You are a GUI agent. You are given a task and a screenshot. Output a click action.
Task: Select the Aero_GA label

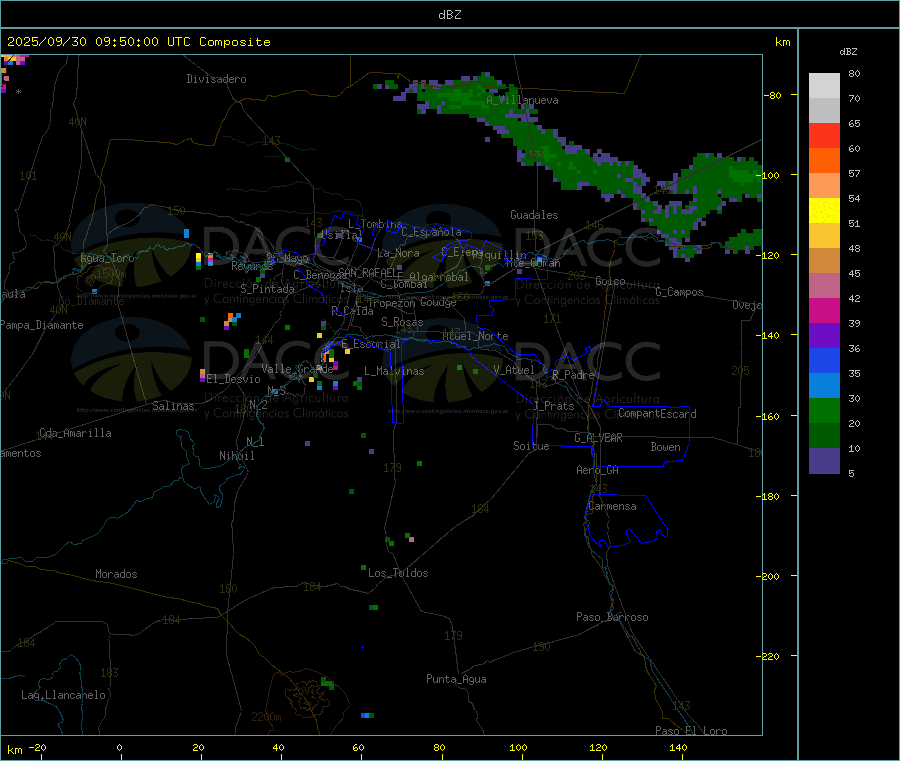tap(598, 470)
